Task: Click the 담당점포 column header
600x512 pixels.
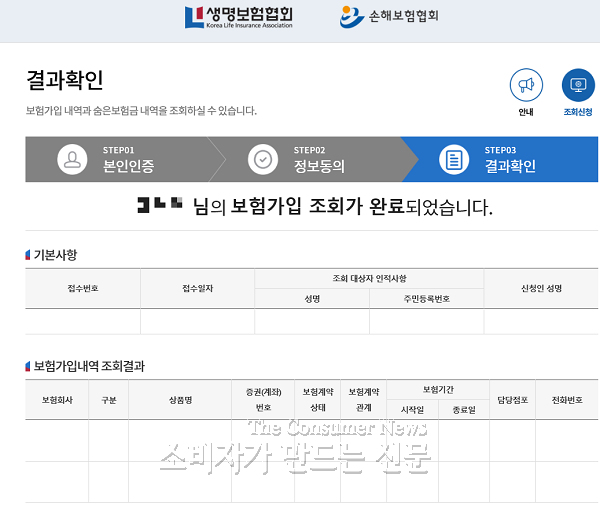Action: (512, 400)
